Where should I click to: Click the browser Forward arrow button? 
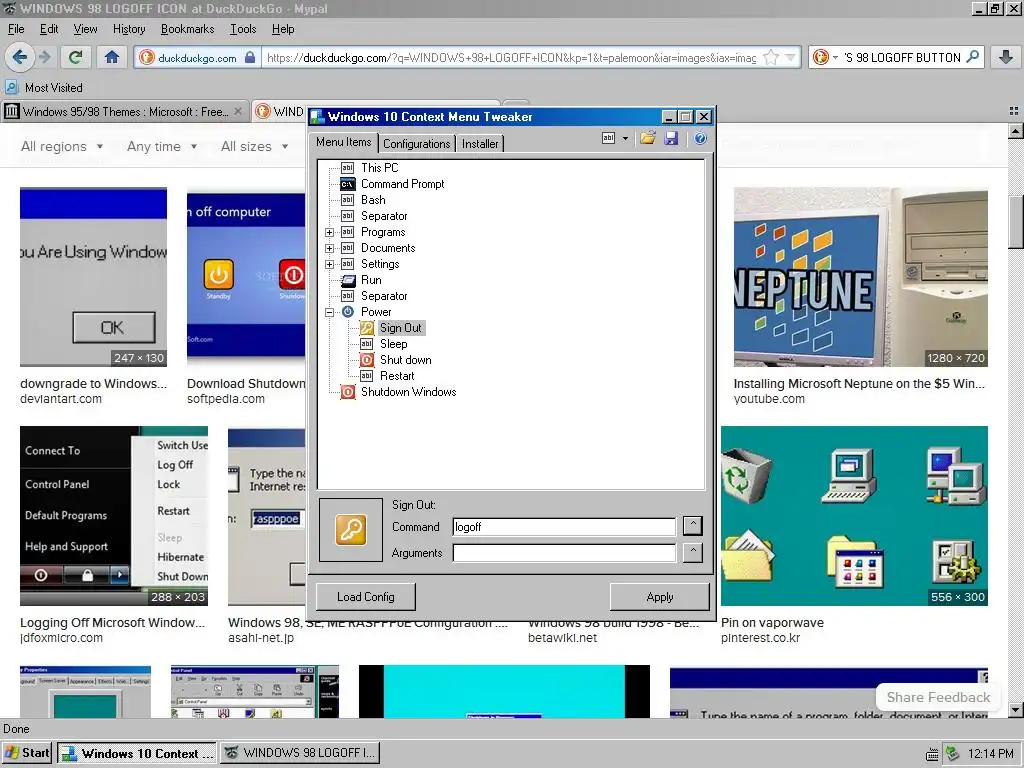[x=45, y=57]
